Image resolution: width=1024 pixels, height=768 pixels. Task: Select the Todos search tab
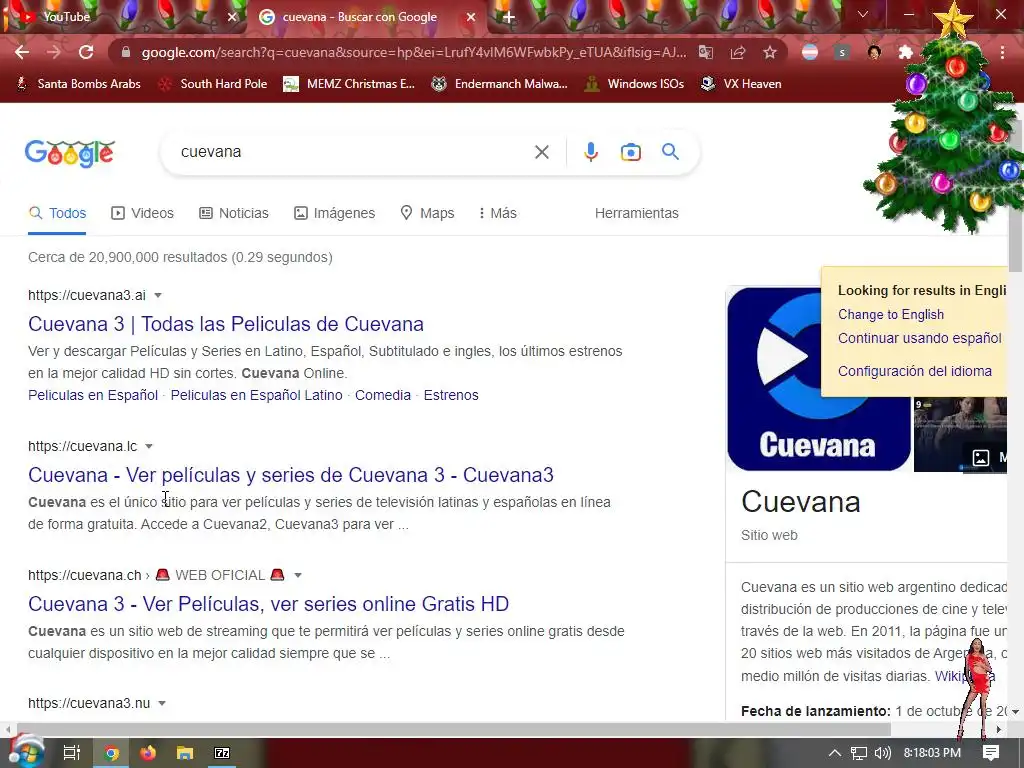point(57,213)
